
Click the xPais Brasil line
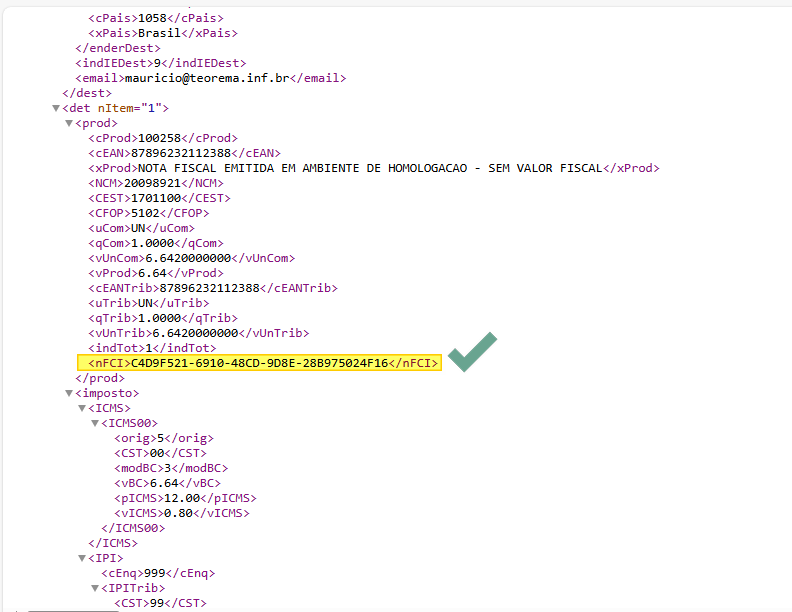pyautogui.click(x=163, y=33)
